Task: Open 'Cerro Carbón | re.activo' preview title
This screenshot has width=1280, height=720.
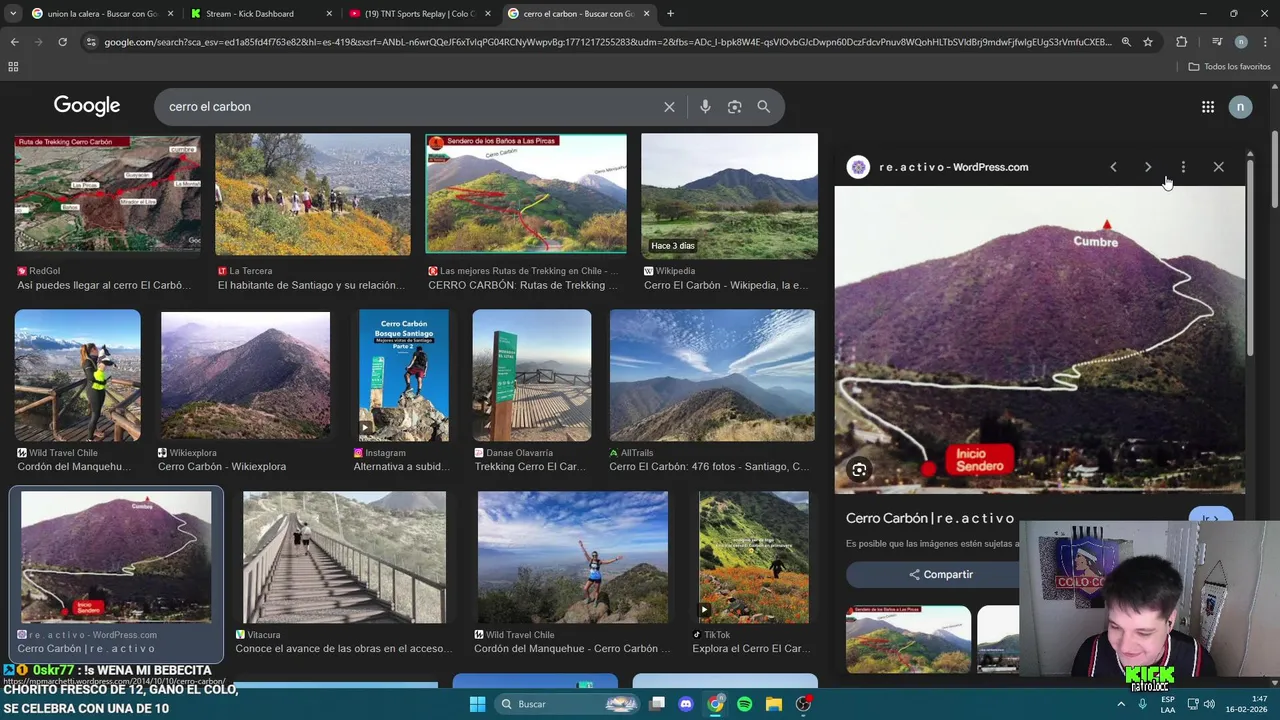Action: 930,518
